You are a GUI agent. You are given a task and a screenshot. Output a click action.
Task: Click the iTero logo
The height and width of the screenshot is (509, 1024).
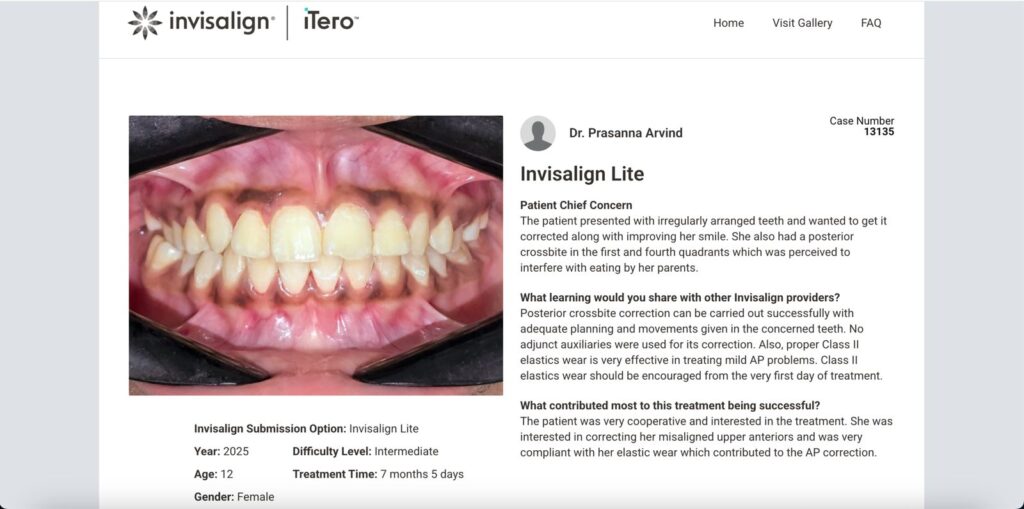pos(331,21)
